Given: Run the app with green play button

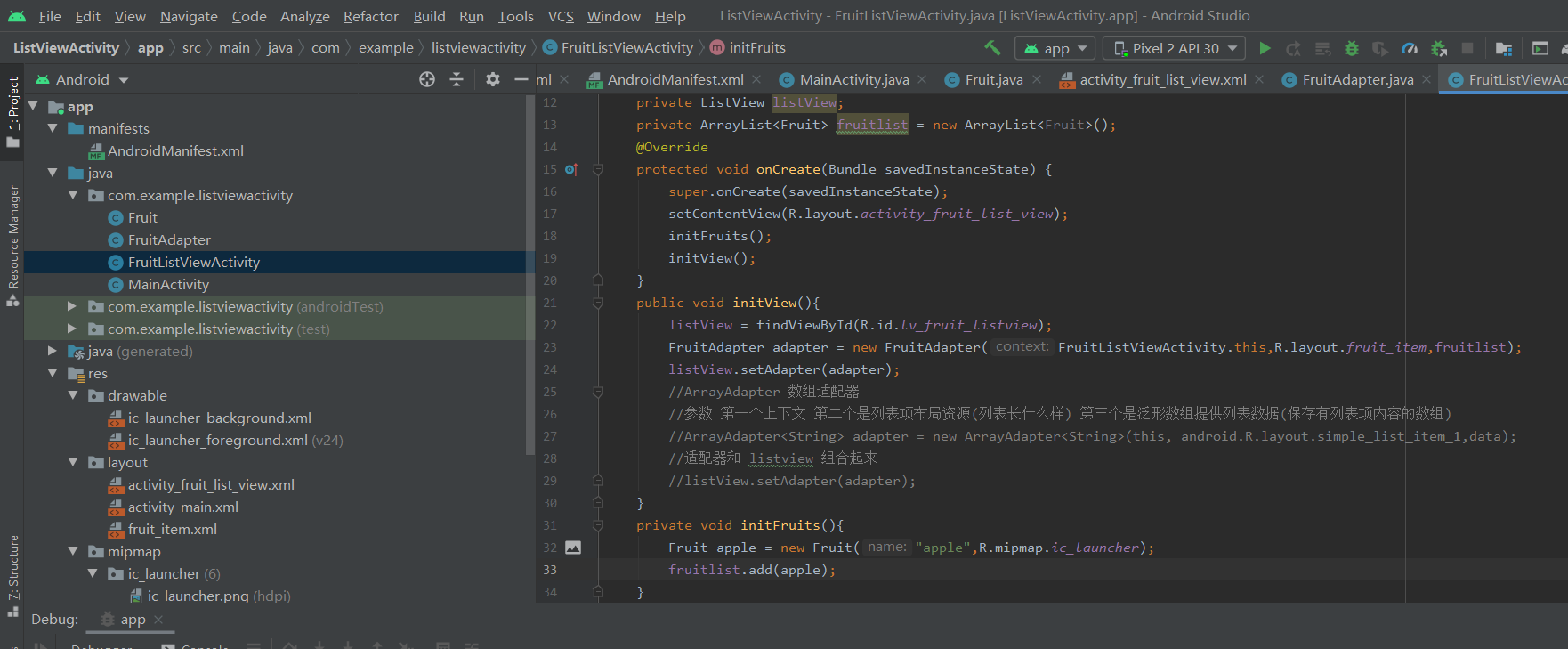Looking at the screenshot, I should (1265, 48).
